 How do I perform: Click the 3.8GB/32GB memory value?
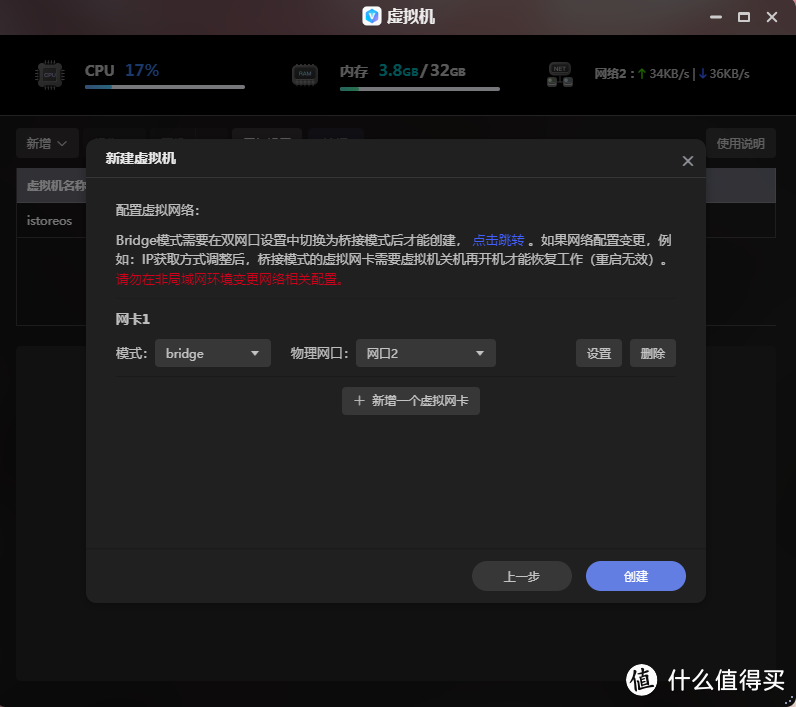coord(422,70)
